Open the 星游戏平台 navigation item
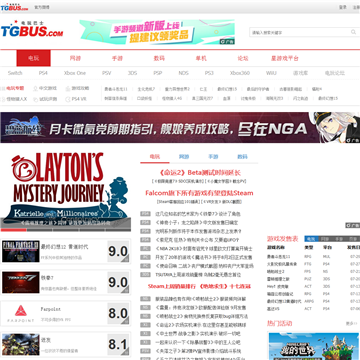The width and height of the screenshot is (360, 360). [x=285, y=58]
